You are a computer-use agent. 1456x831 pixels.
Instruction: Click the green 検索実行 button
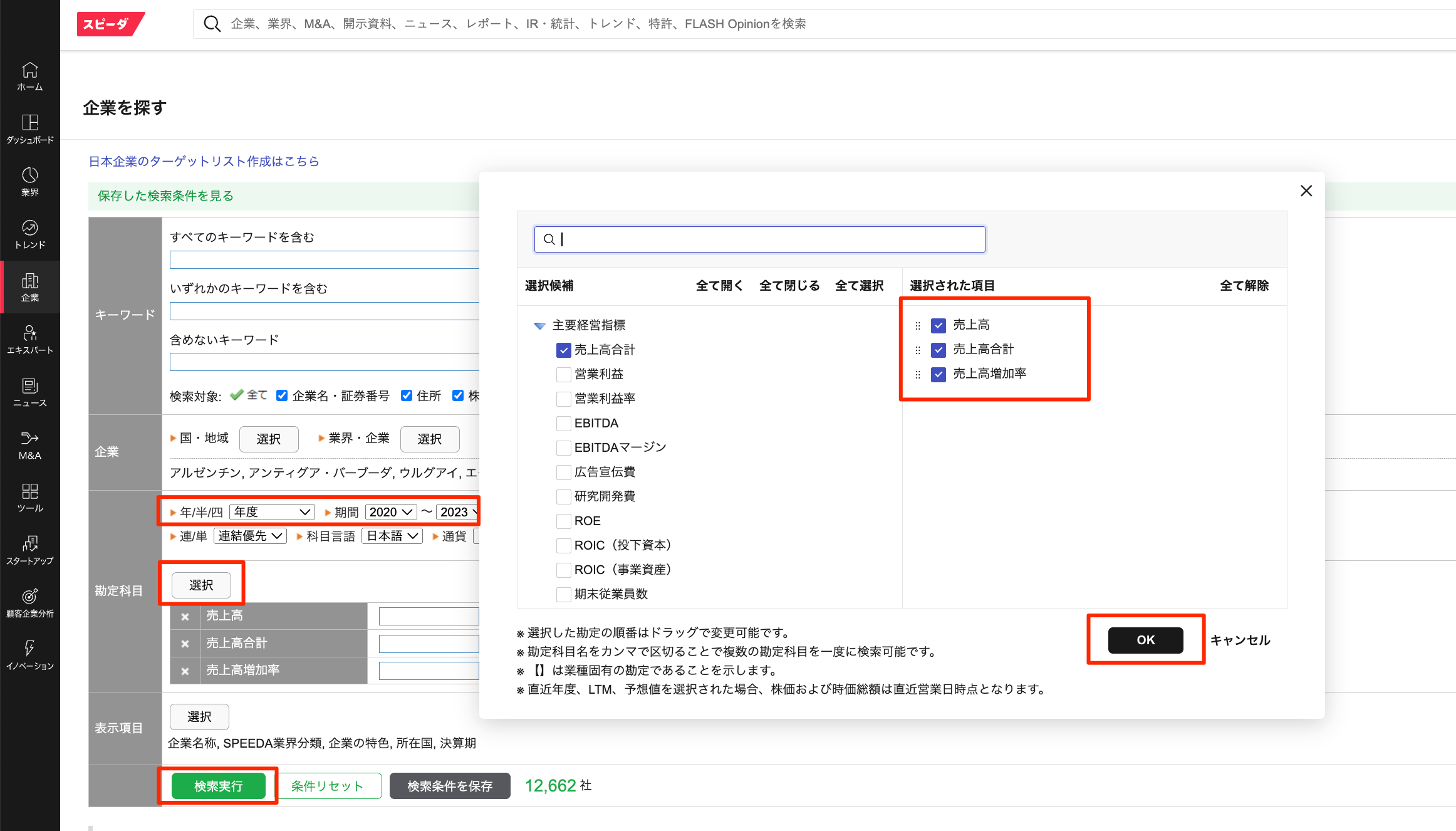(218, 786)
